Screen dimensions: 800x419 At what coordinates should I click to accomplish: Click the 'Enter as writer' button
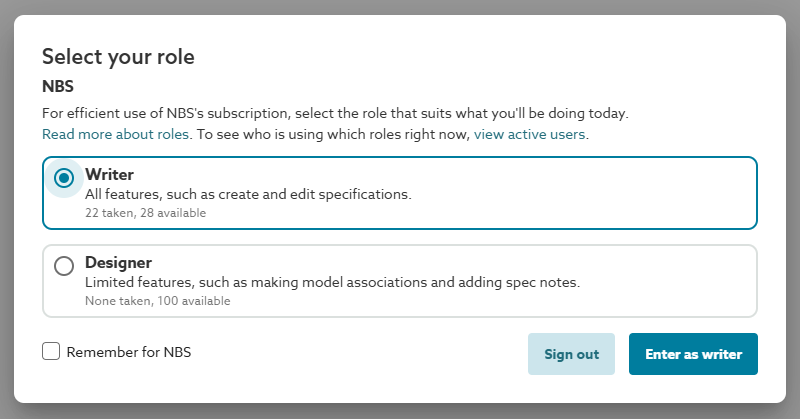coord(693,354)
